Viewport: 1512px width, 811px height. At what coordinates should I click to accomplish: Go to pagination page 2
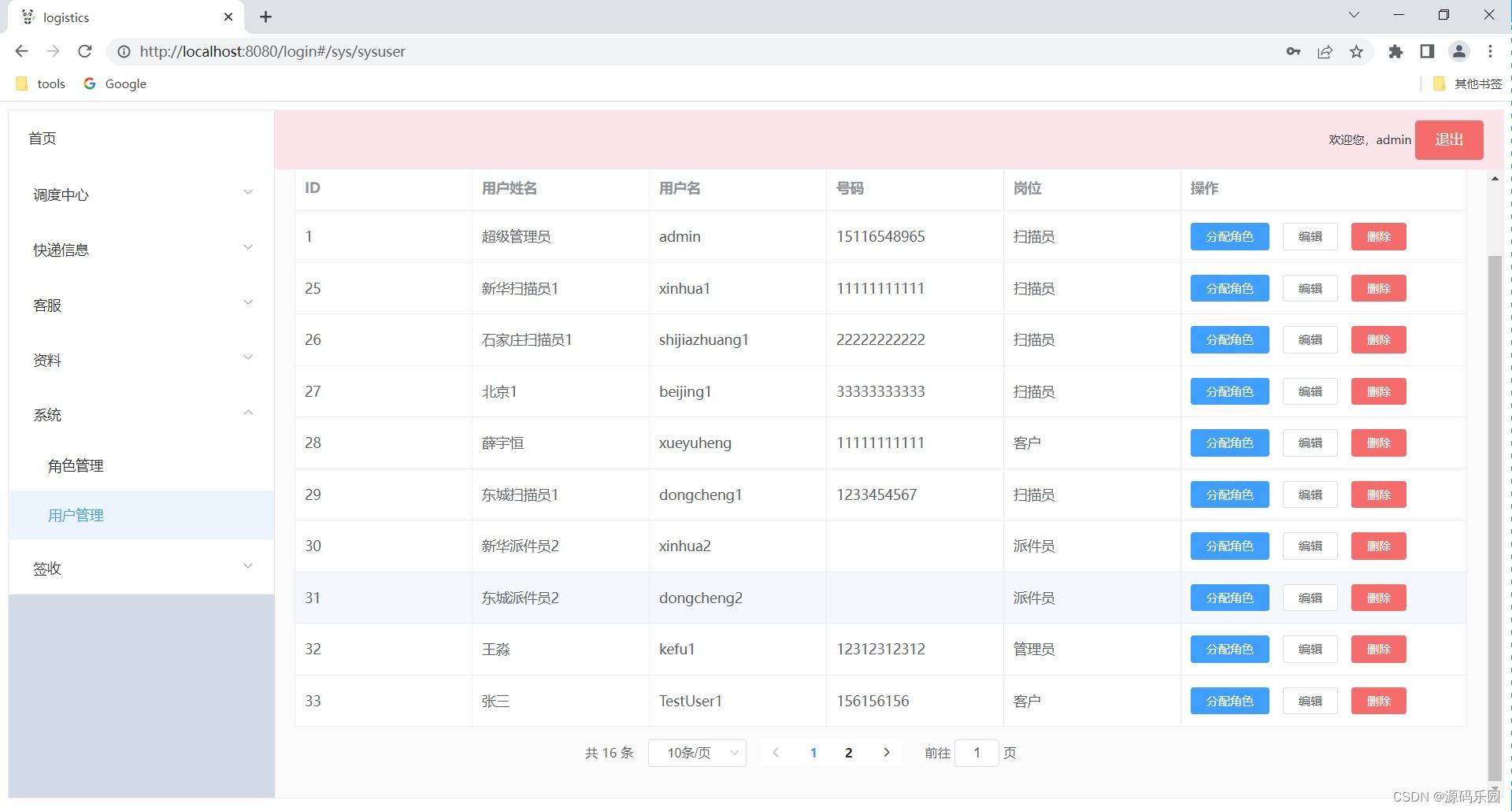click(x=848, y=753)
